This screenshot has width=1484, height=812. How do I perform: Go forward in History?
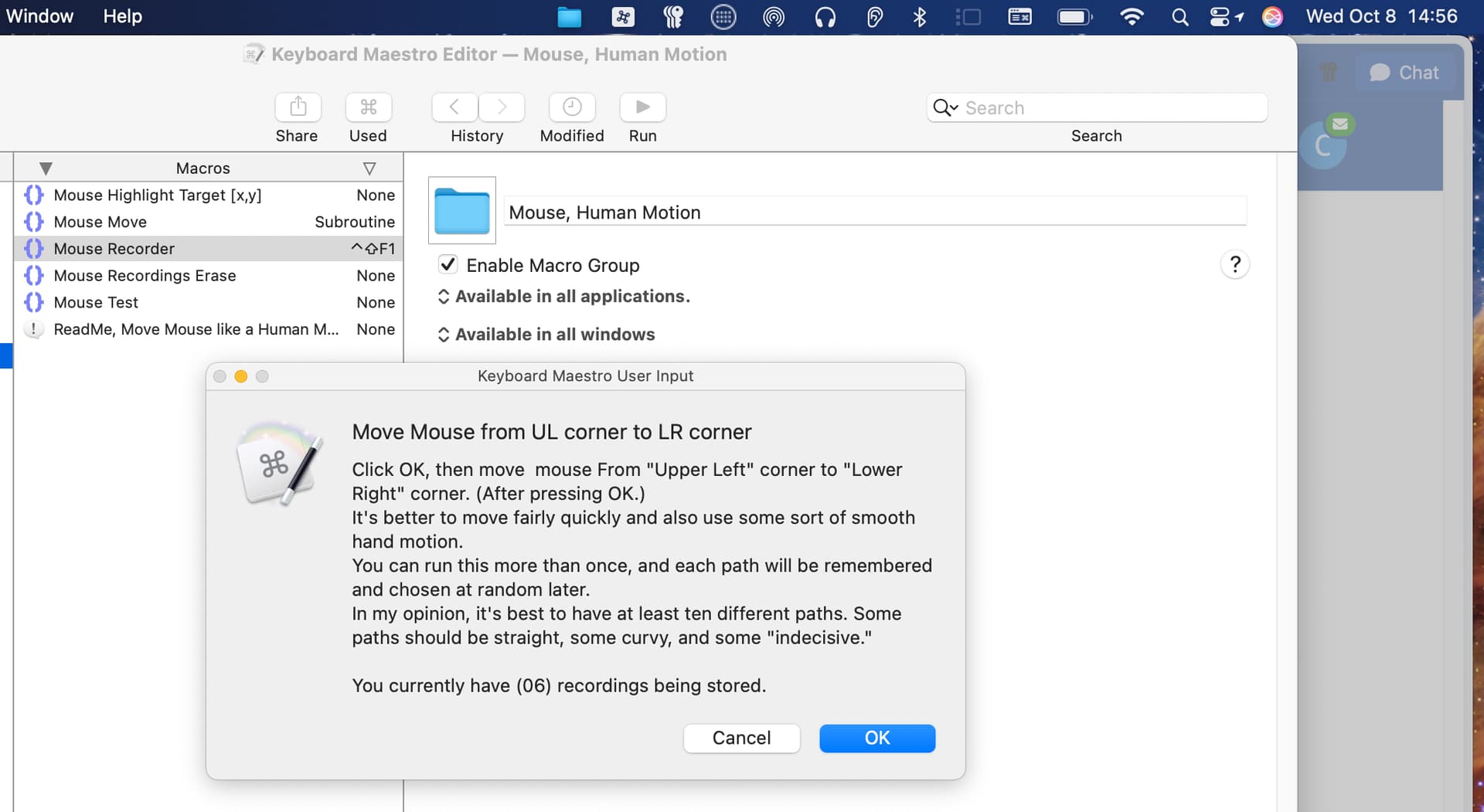pos(502,107)
